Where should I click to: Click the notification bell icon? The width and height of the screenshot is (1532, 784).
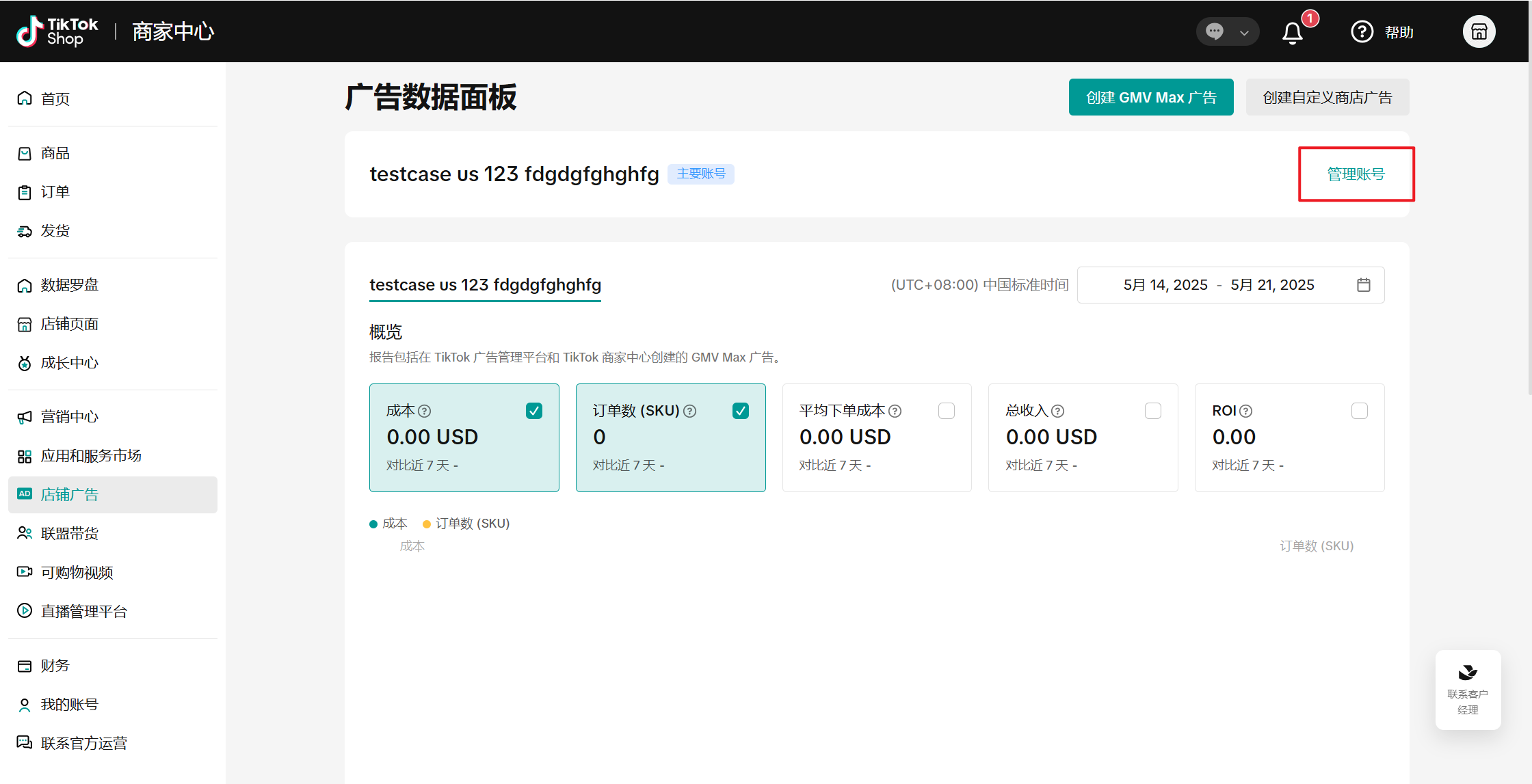1292,32
